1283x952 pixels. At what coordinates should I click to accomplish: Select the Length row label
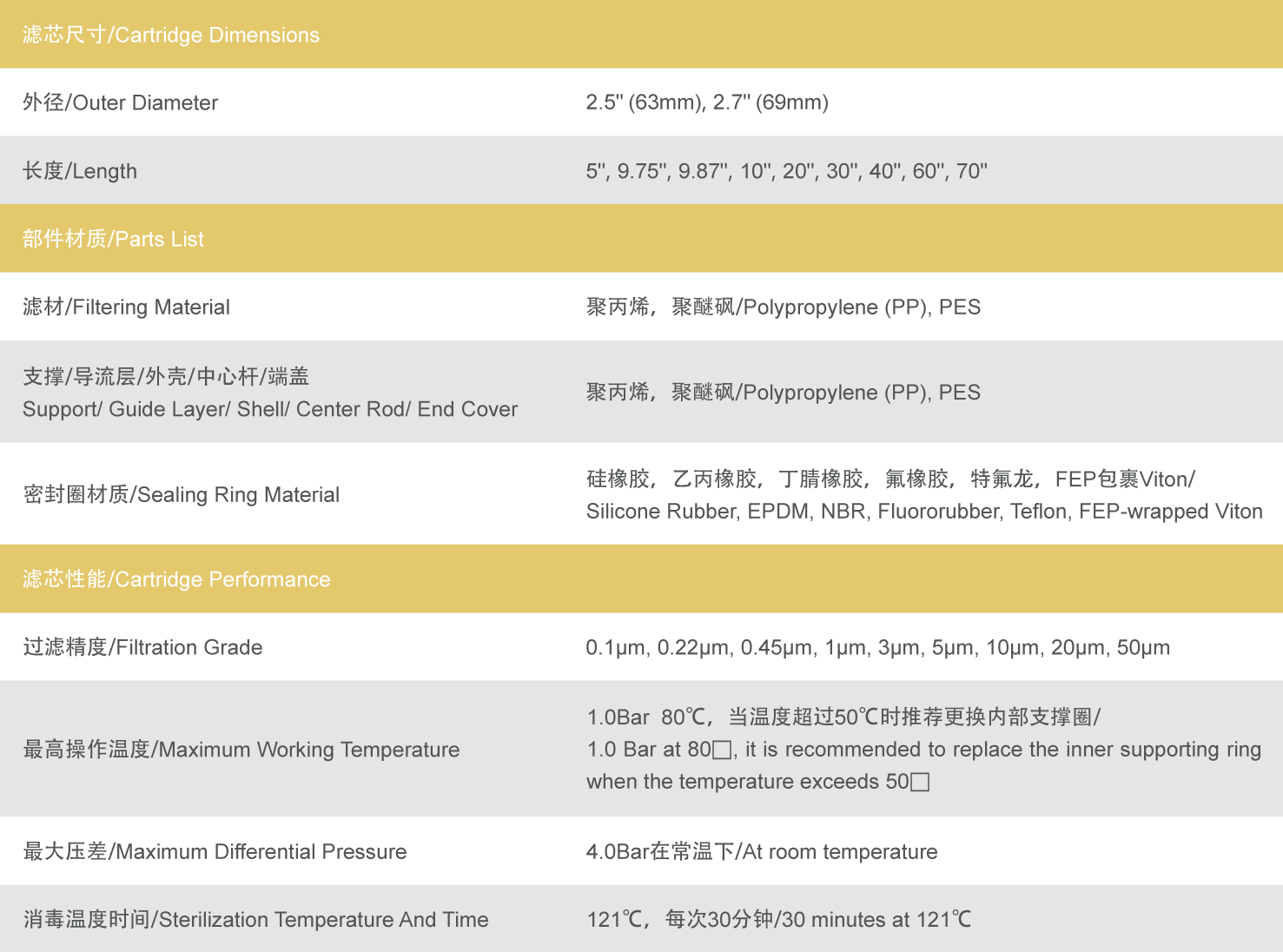(x=80, y=171)
